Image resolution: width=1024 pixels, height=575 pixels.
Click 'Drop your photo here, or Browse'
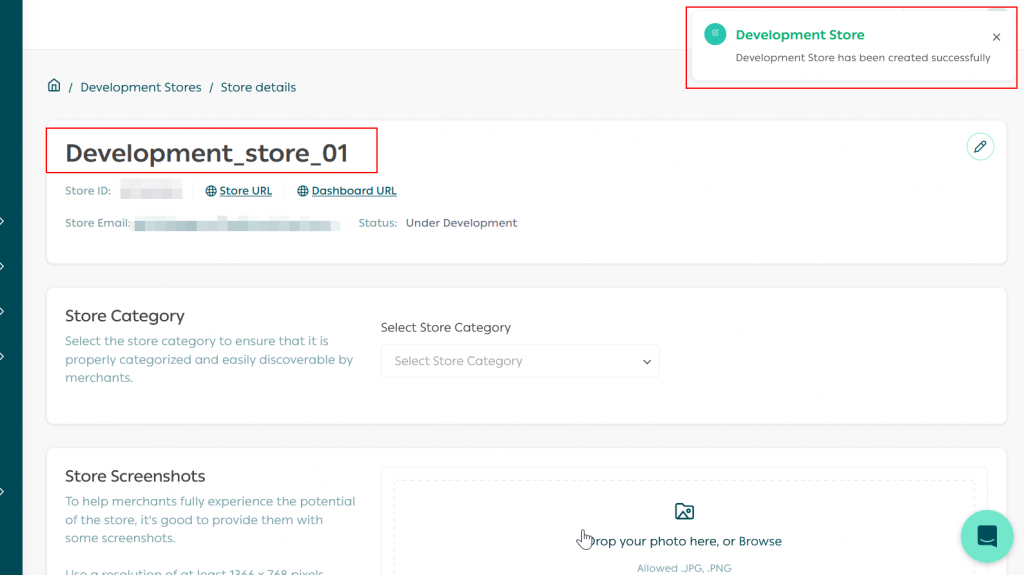[x=684, y=541]
